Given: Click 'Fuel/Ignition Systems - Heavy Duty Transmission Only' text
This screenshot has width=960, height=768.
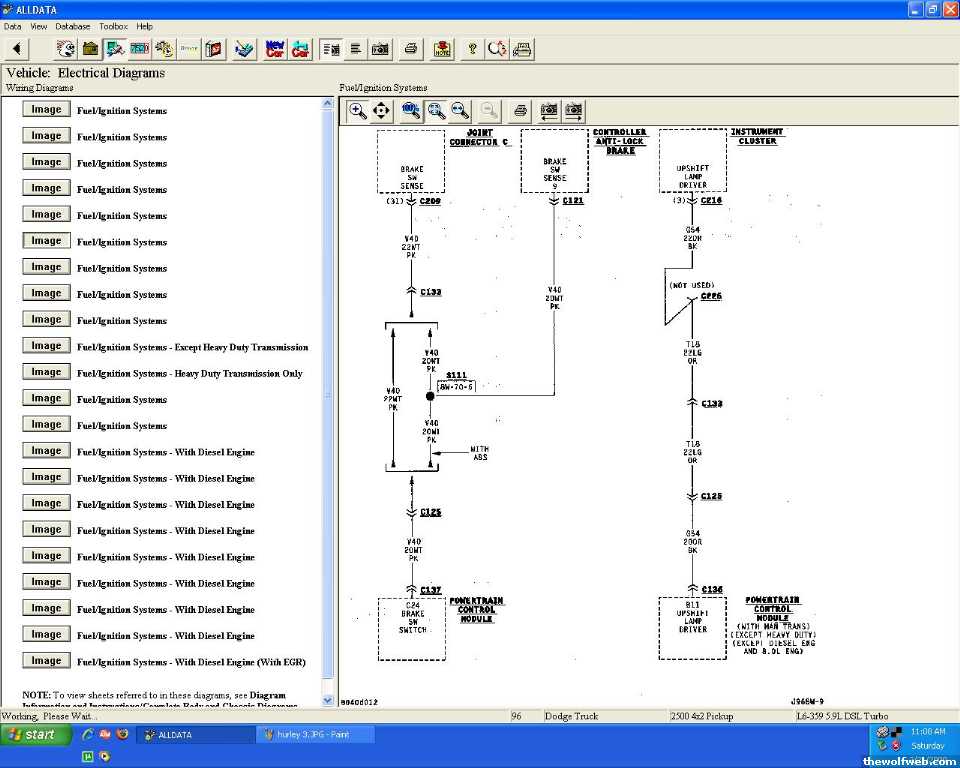Looking at the screenshot, I should 190,374.
